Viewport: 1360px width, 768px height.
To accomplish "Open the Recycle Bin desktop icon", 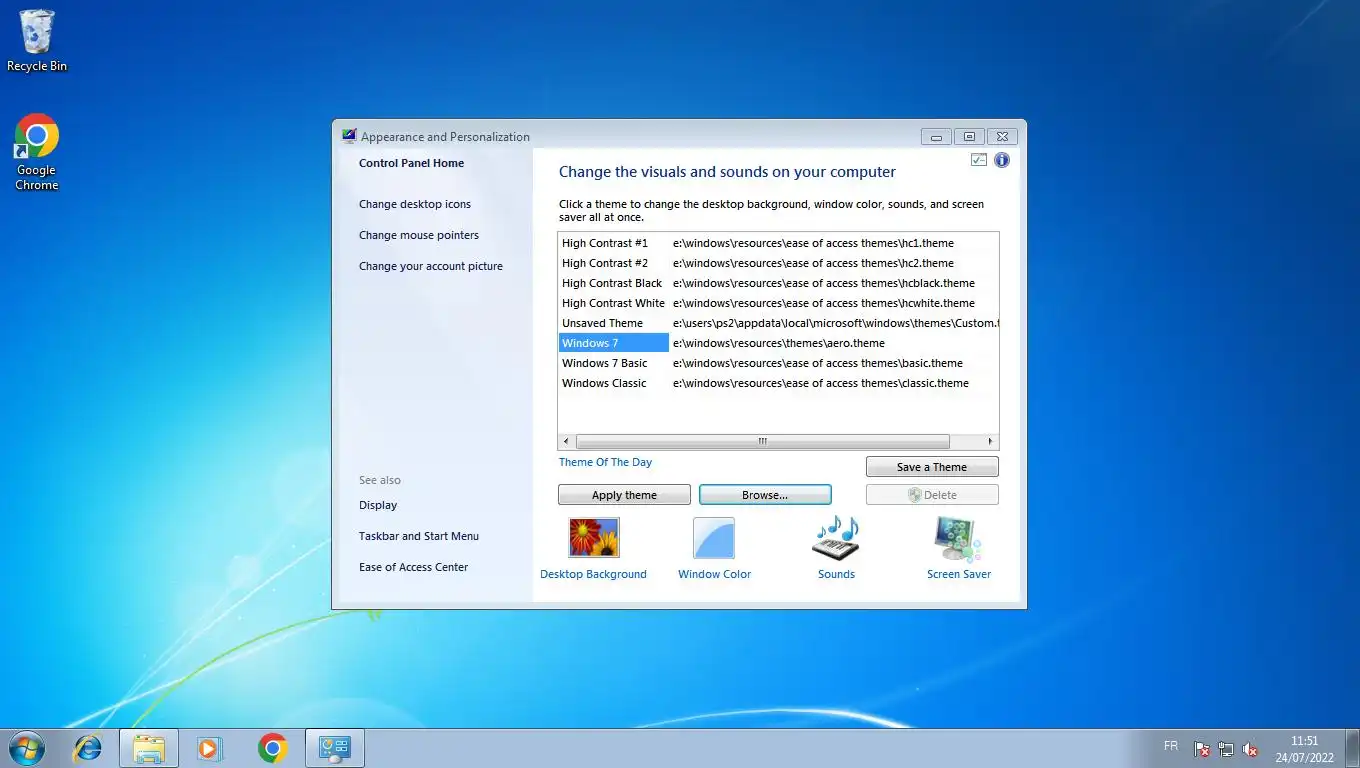I will tap(37, 41).
